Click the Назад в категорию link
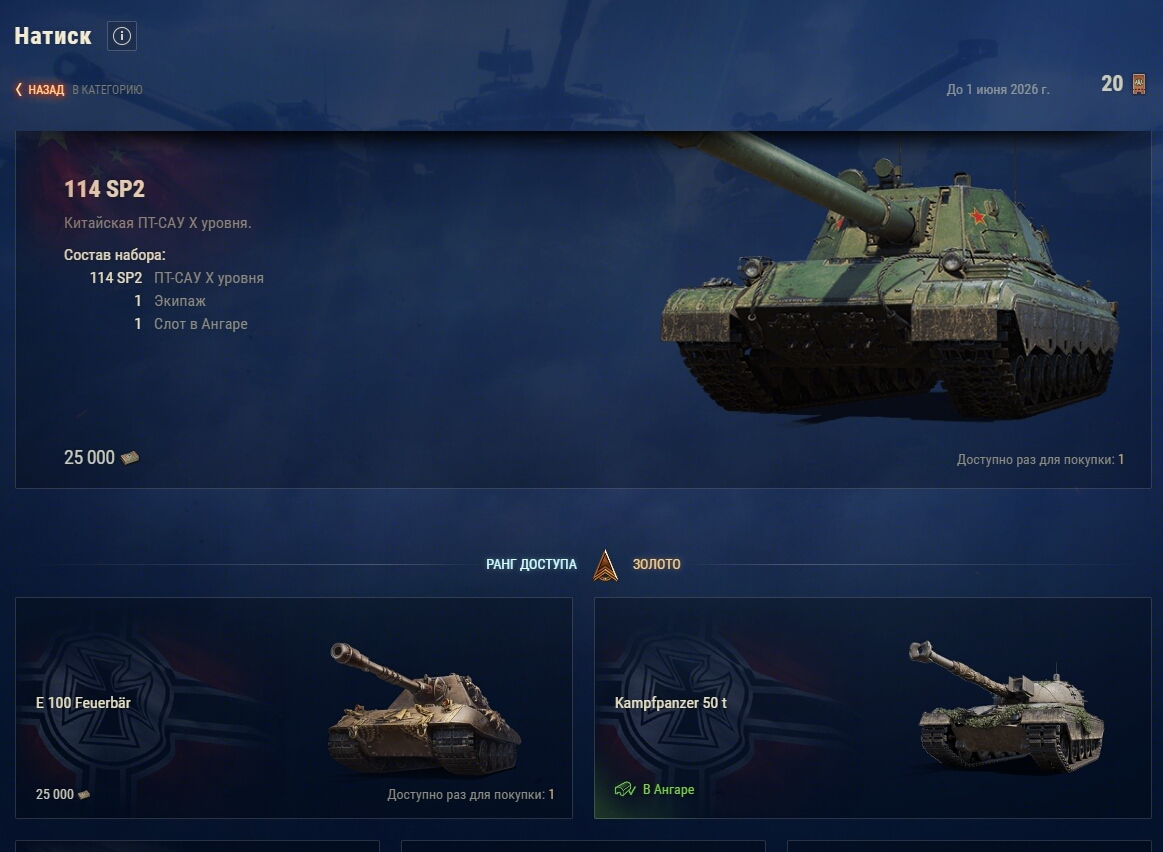Image resolution: width=1163 pixels, height=852 pixels. pyautogui.click(x=79, y=89)
